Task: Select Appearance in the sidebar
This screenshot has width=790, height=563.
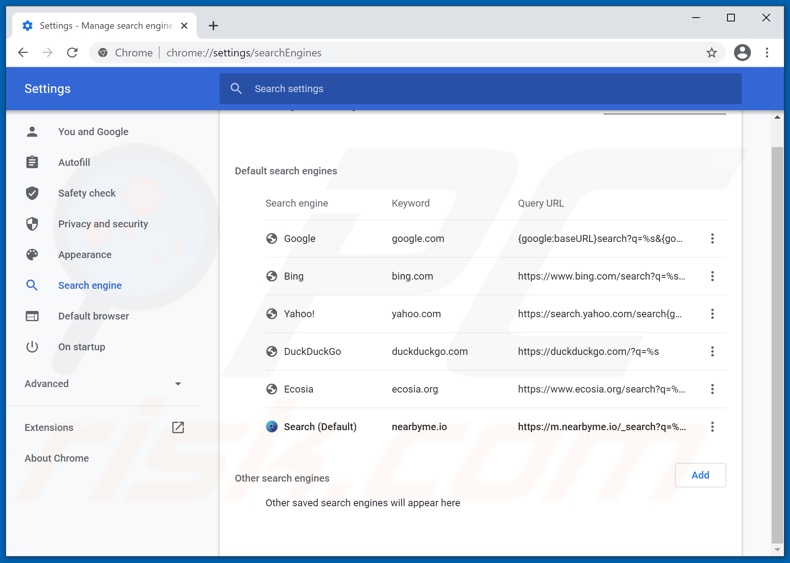Action: click(85, 255)
